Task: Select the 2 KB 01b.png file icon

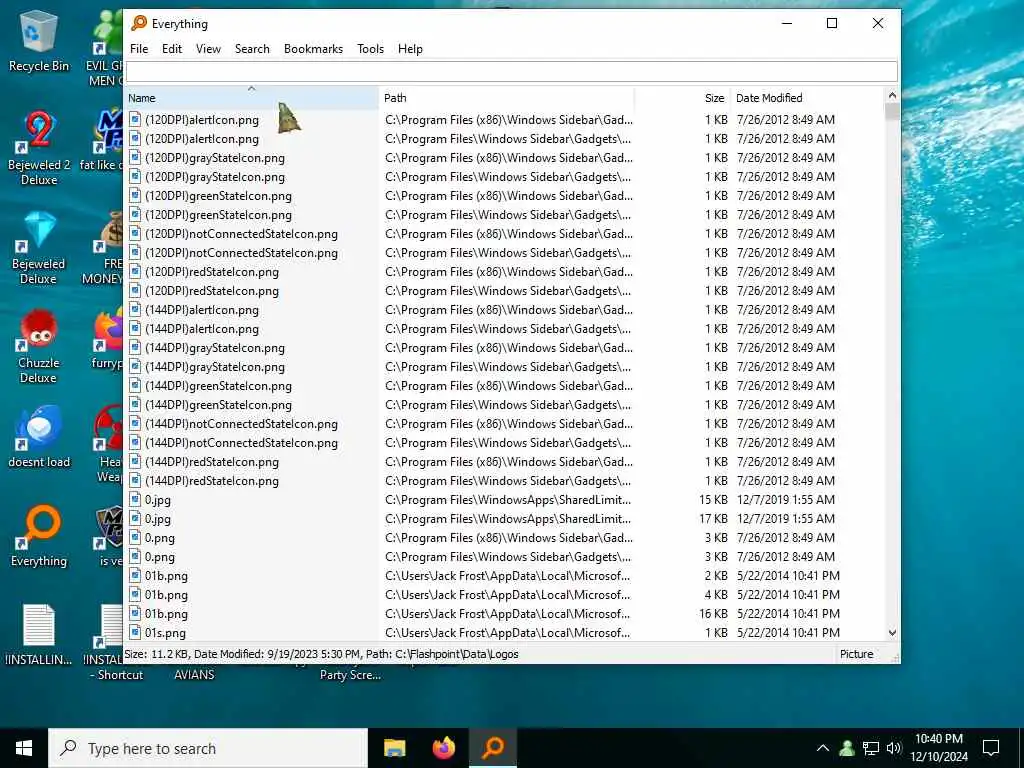Action: tap(135, 575)
